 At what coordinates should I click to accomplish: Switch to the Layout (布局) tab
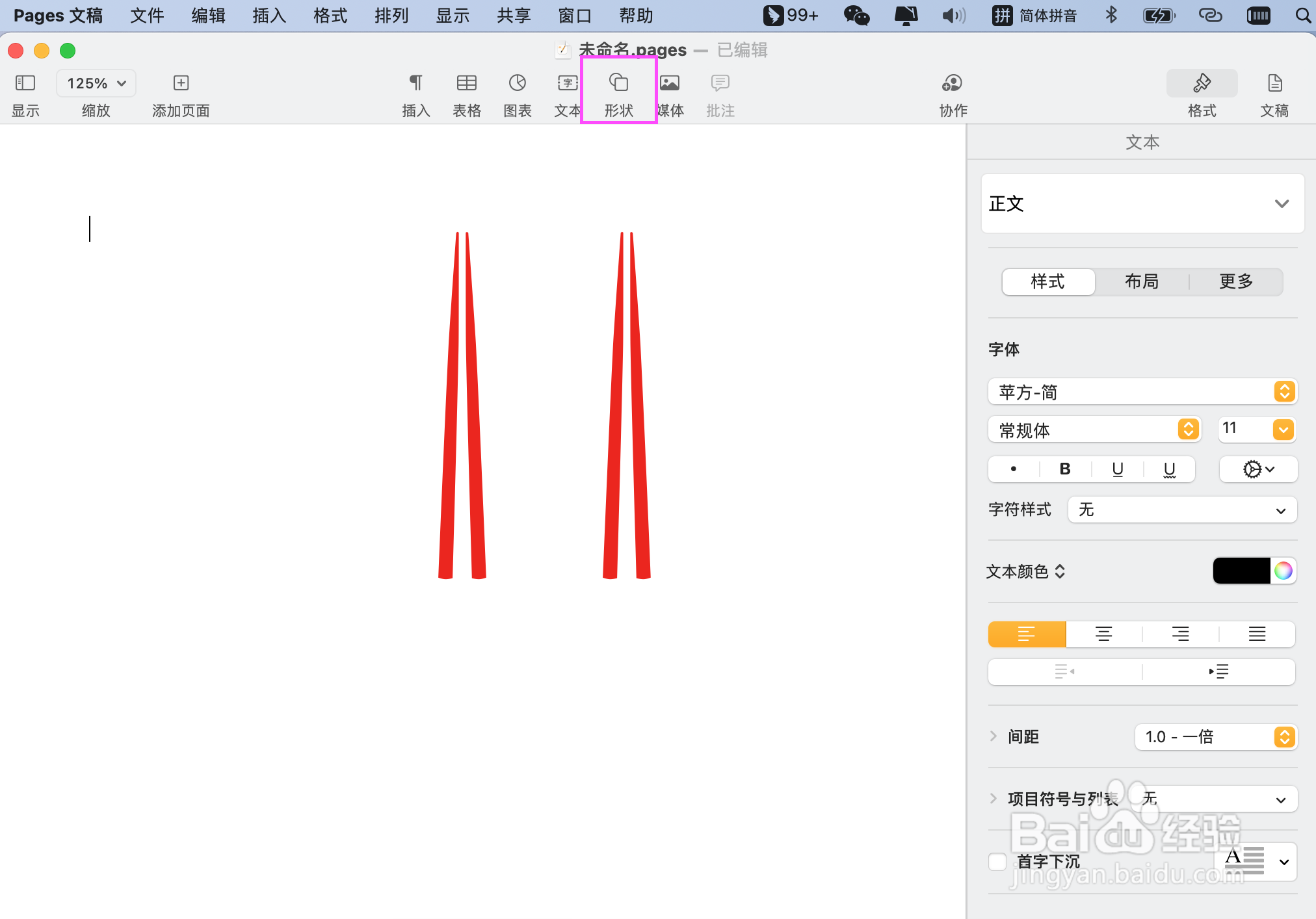[1142, 281]
